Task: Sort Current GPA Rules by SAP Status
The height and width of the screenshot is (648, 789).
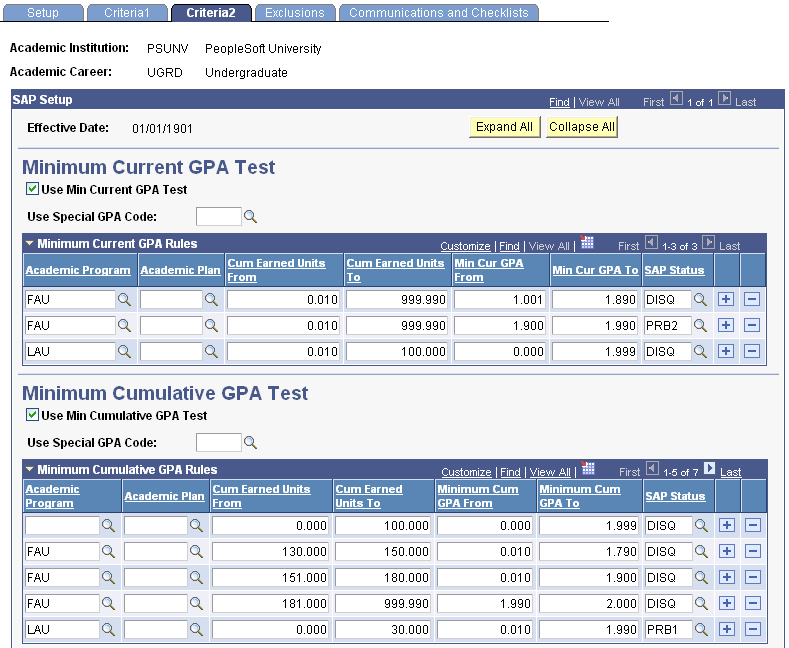Action: point(674,270)
